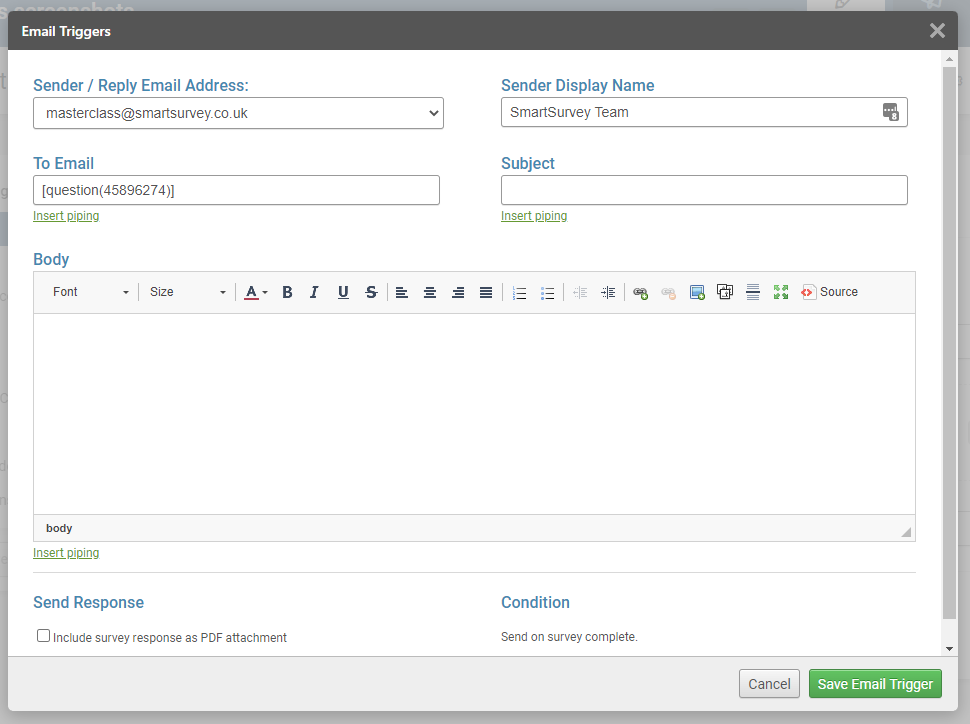Expand the Size dropdown
Screen dimensions: 970x724
click(187, 292)
